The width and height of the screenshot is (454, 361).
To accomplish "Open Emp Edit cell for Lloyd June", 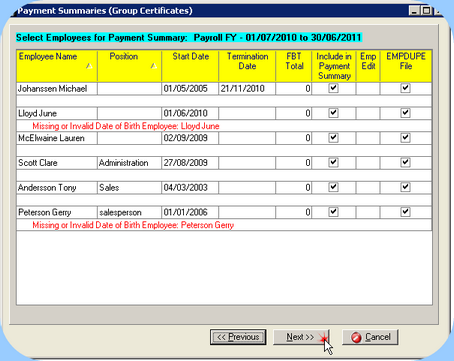I will (368, 113).
